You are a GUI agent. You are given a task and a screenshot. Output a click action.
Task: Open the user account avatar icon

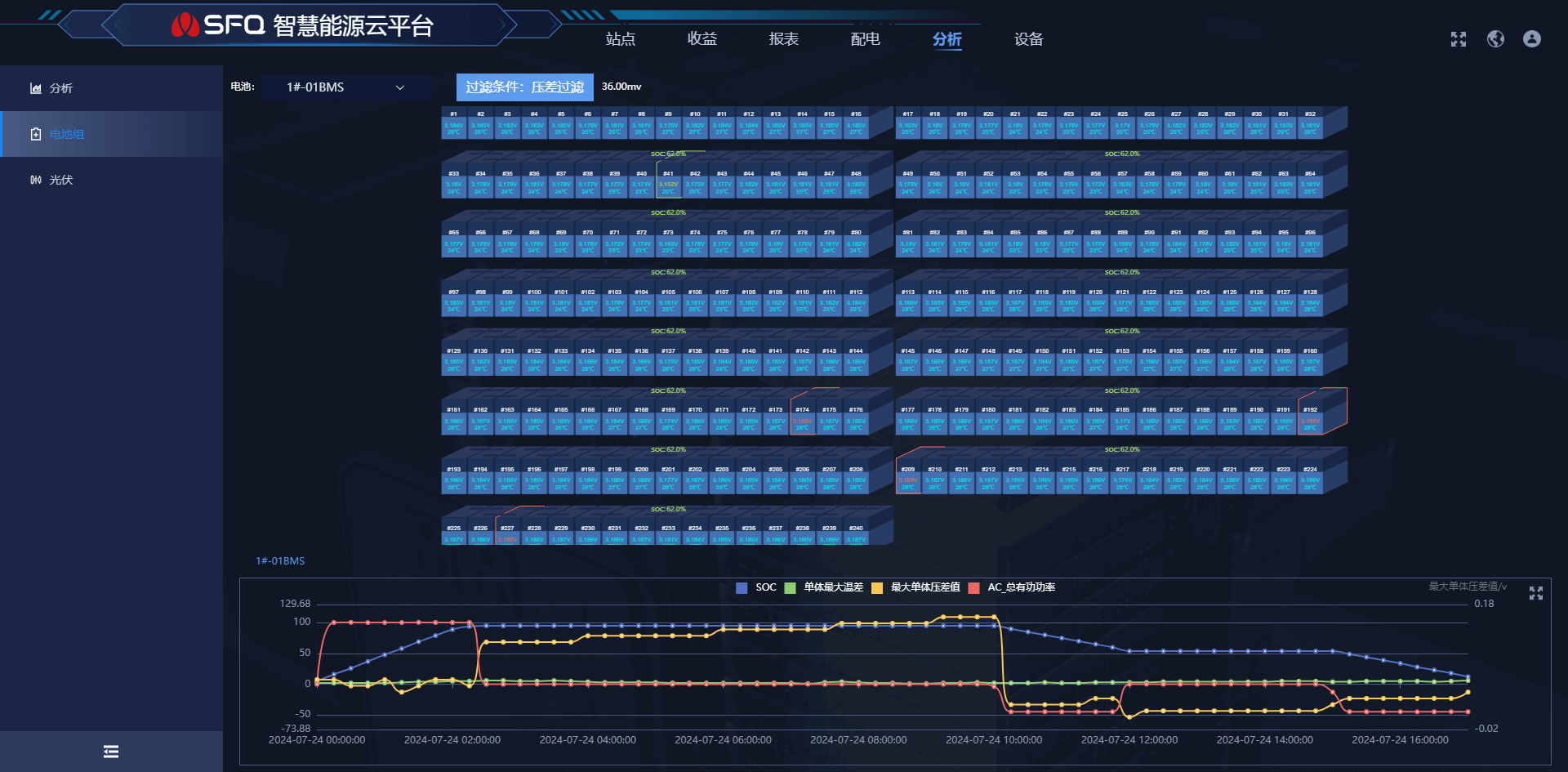click(x=1532, y=39)
